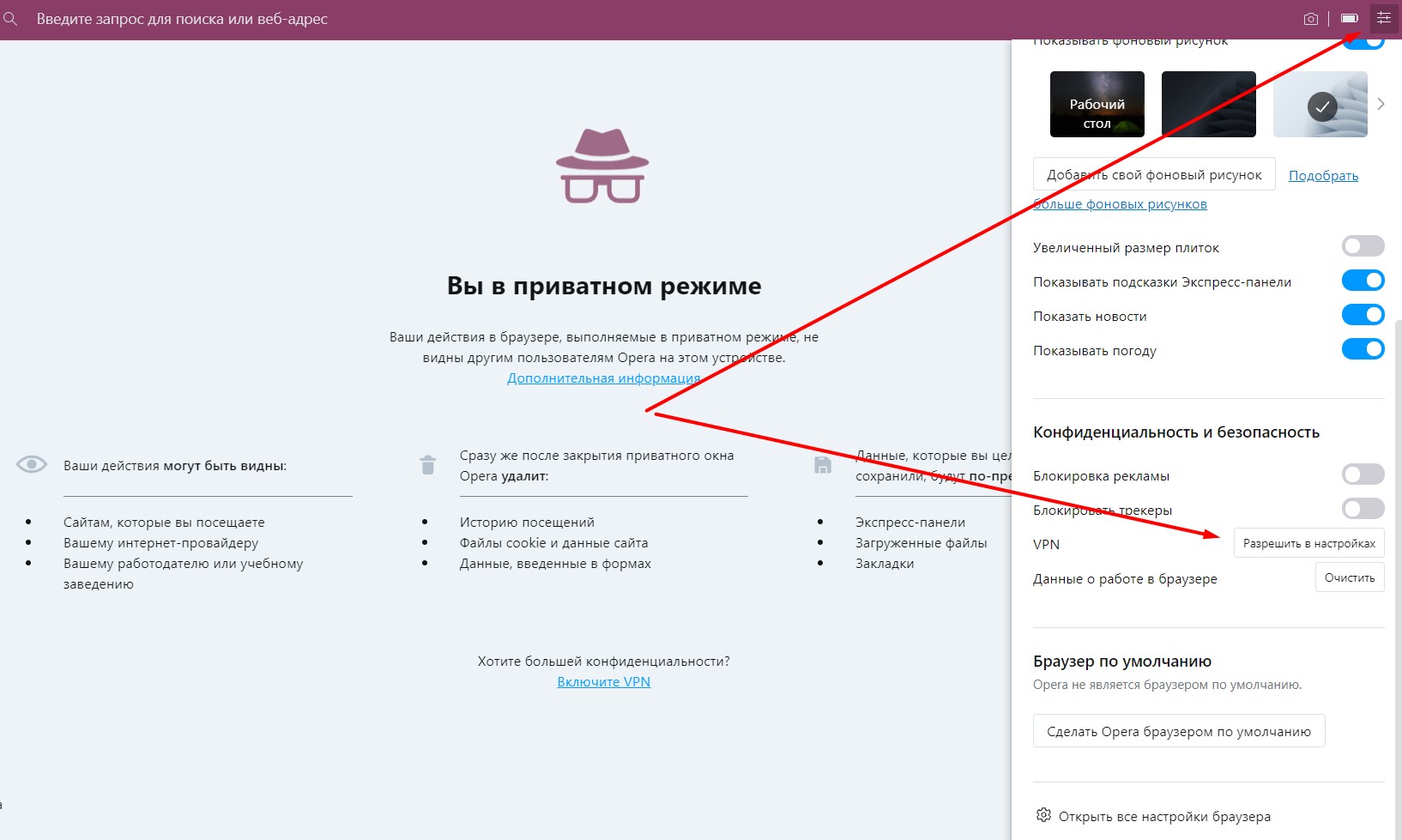The image size is (1402, 840).
Task: Click the search magnifier icon in address bar
Action: point(10,19)
